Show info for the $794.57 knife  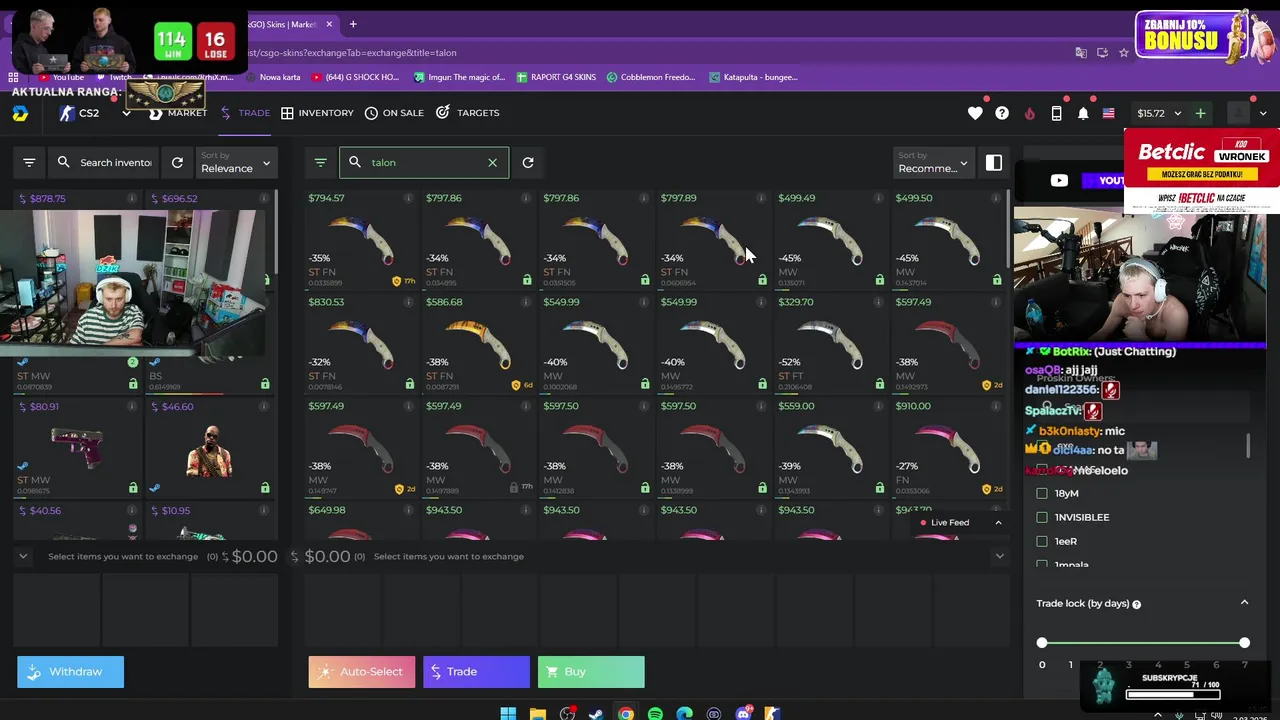[408, 198]
